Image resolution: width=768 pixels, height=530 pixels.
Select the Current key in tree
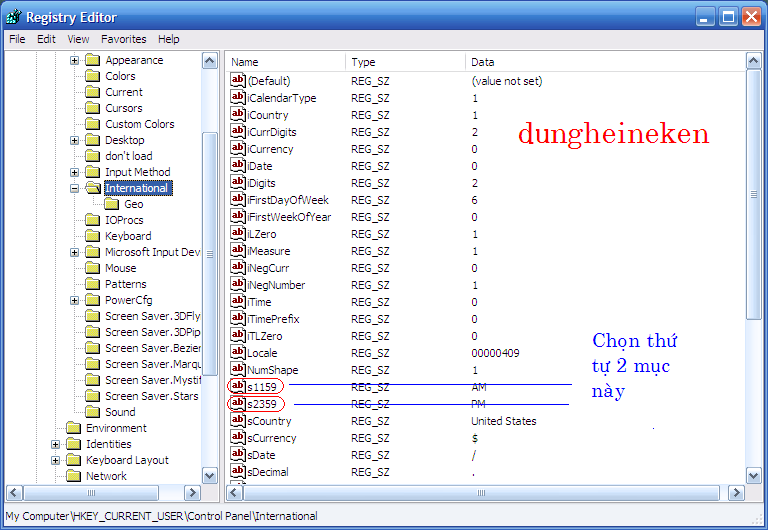(x=124, y=92)
